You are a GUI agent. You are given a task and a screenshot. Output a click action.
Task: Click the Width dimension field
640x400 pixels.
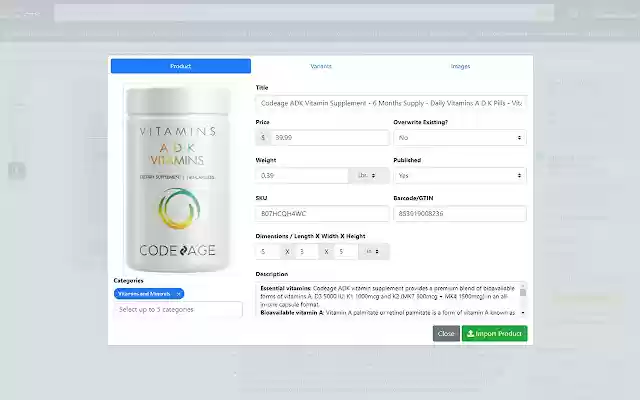tap(307, 251)
